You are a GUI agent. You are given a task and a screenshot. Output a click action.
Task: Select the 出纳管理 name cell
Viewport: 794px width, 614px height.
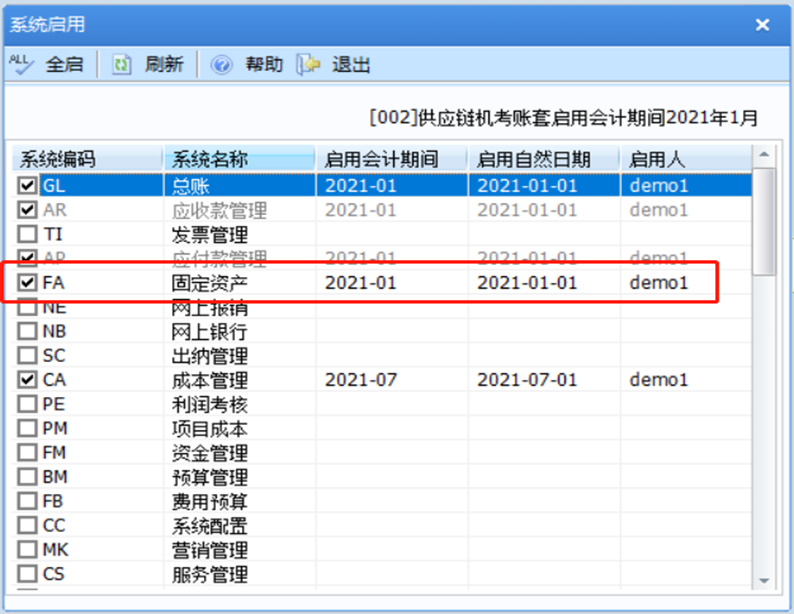[x=210, y=356]
